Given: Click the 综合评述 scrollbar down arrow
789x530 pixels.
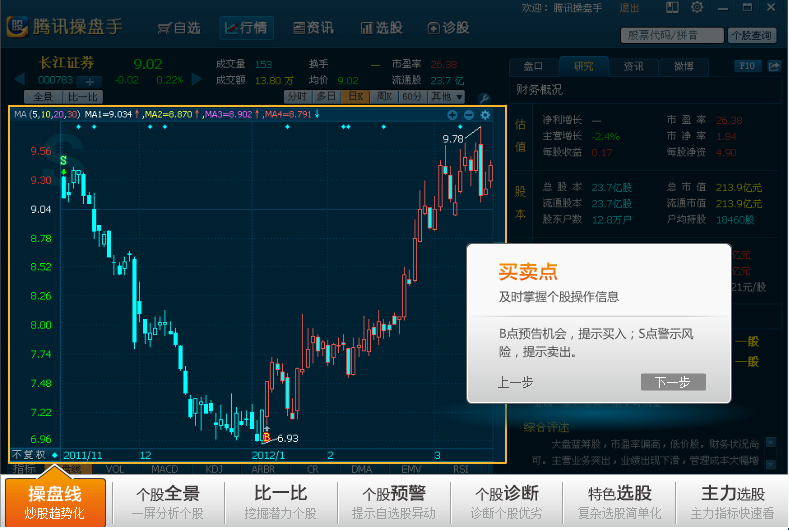Looking at the screenshot, I should (x=770, y=464).
